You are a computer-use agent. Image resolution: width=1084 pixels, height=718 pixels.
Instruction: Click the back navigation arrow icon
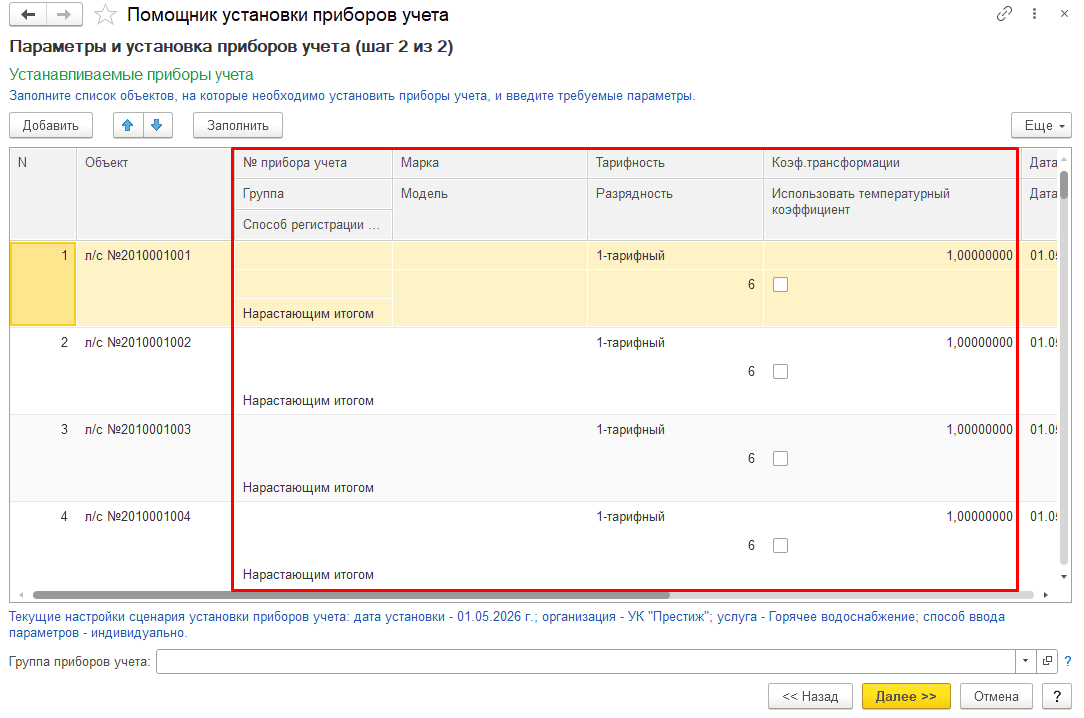pos(28,15)
